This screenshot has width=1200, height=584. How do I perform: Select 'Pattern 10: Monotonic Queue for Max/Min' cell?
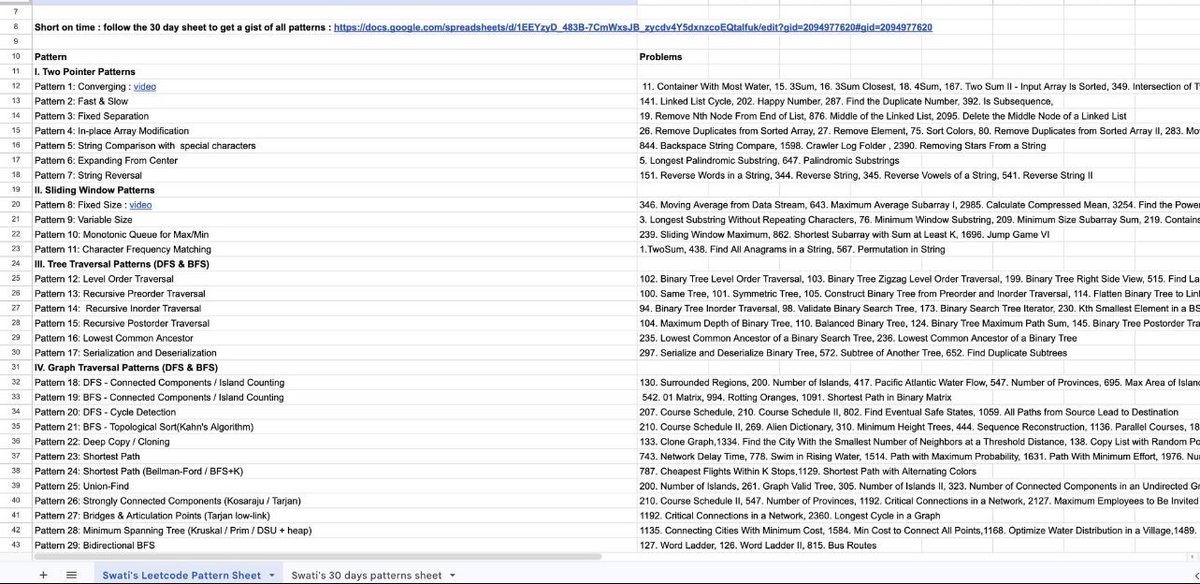[333, 234]
